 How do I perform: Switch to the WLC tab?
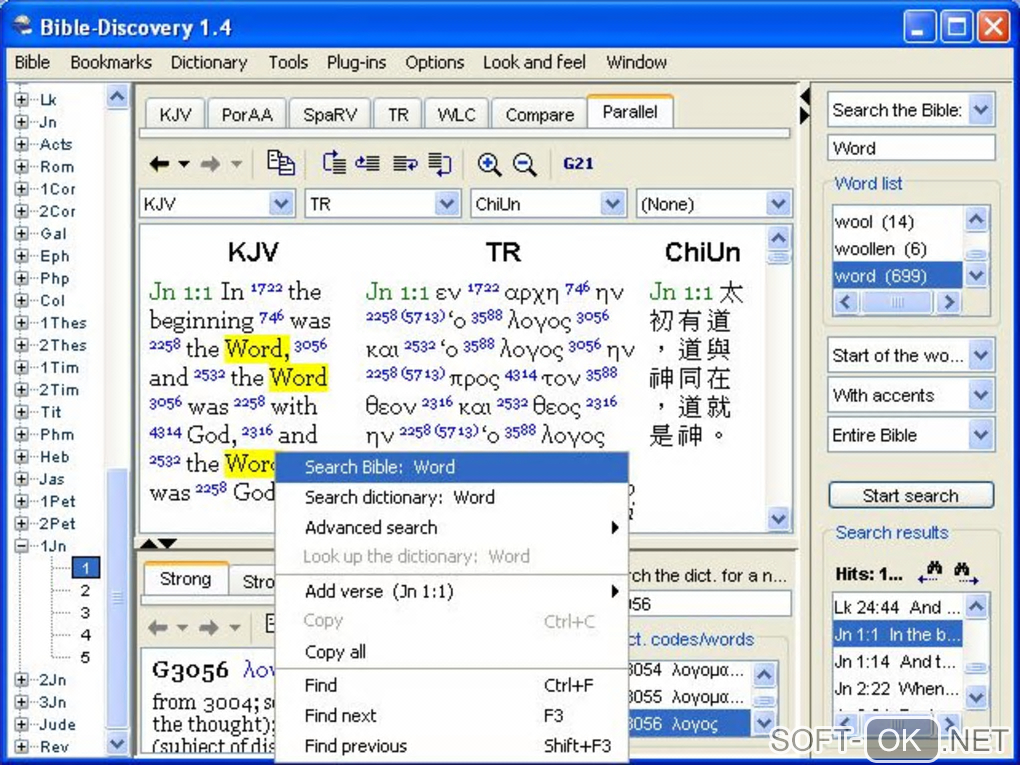pos(456,114)
